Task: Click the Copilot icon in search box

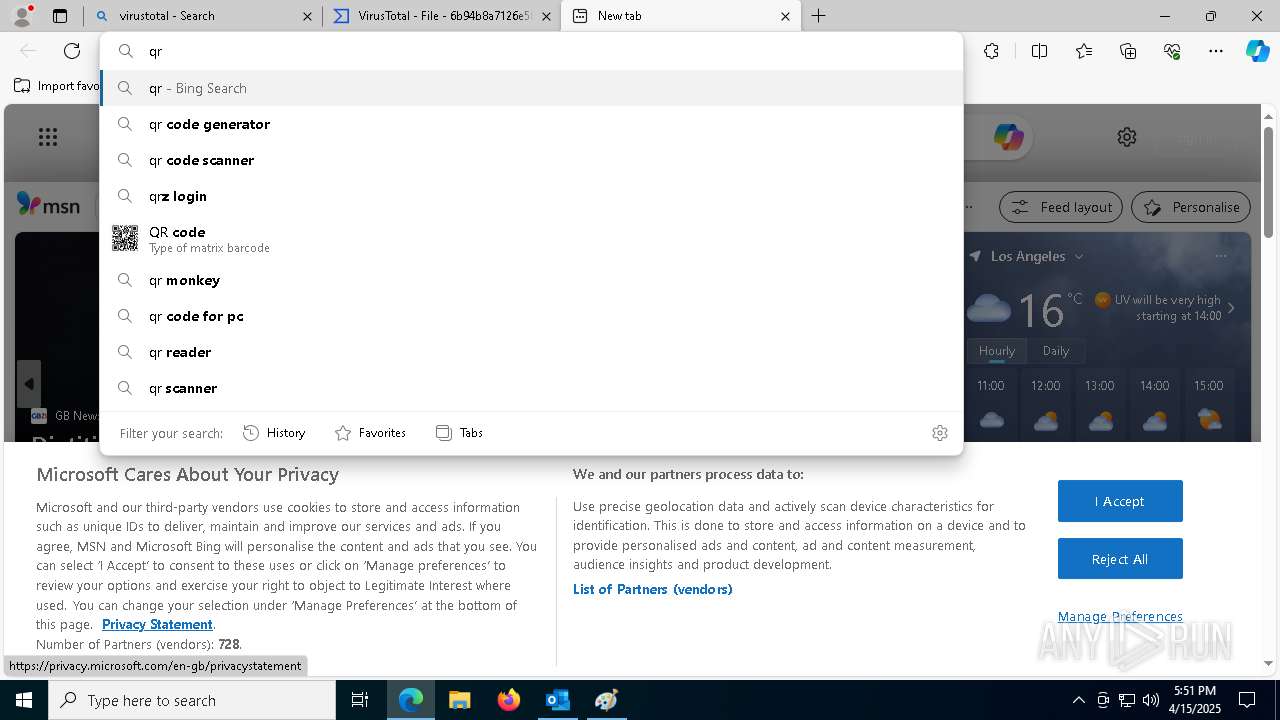Action: click(x=1008, y=137)
